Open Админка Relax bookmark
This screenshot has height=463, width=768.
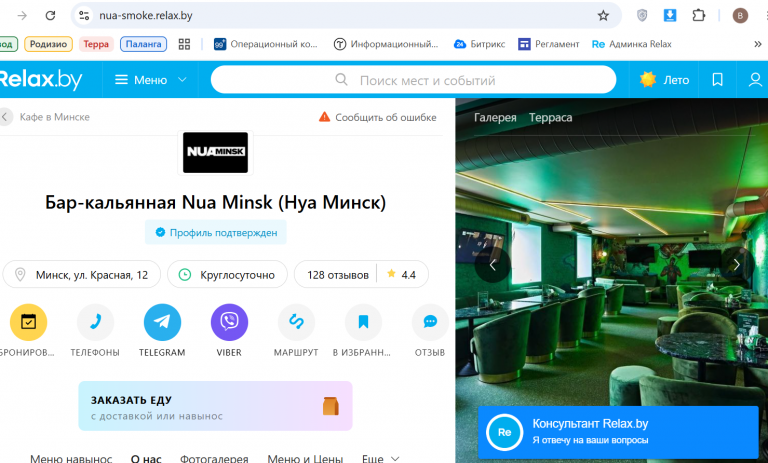tap(632, 44)
